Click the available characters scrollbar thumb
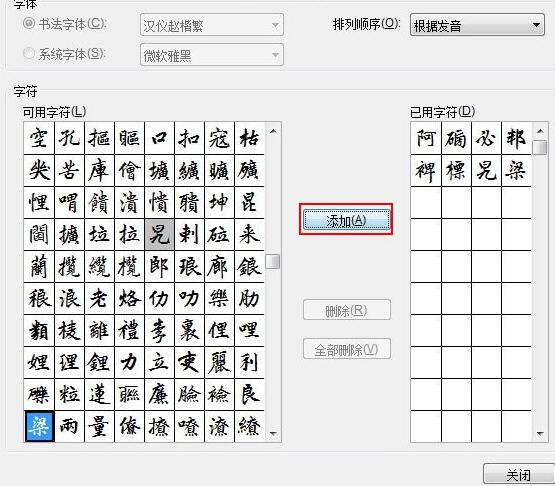Image resolution: width=555 pixels, height=486 pixels. (x=273, y=262)
